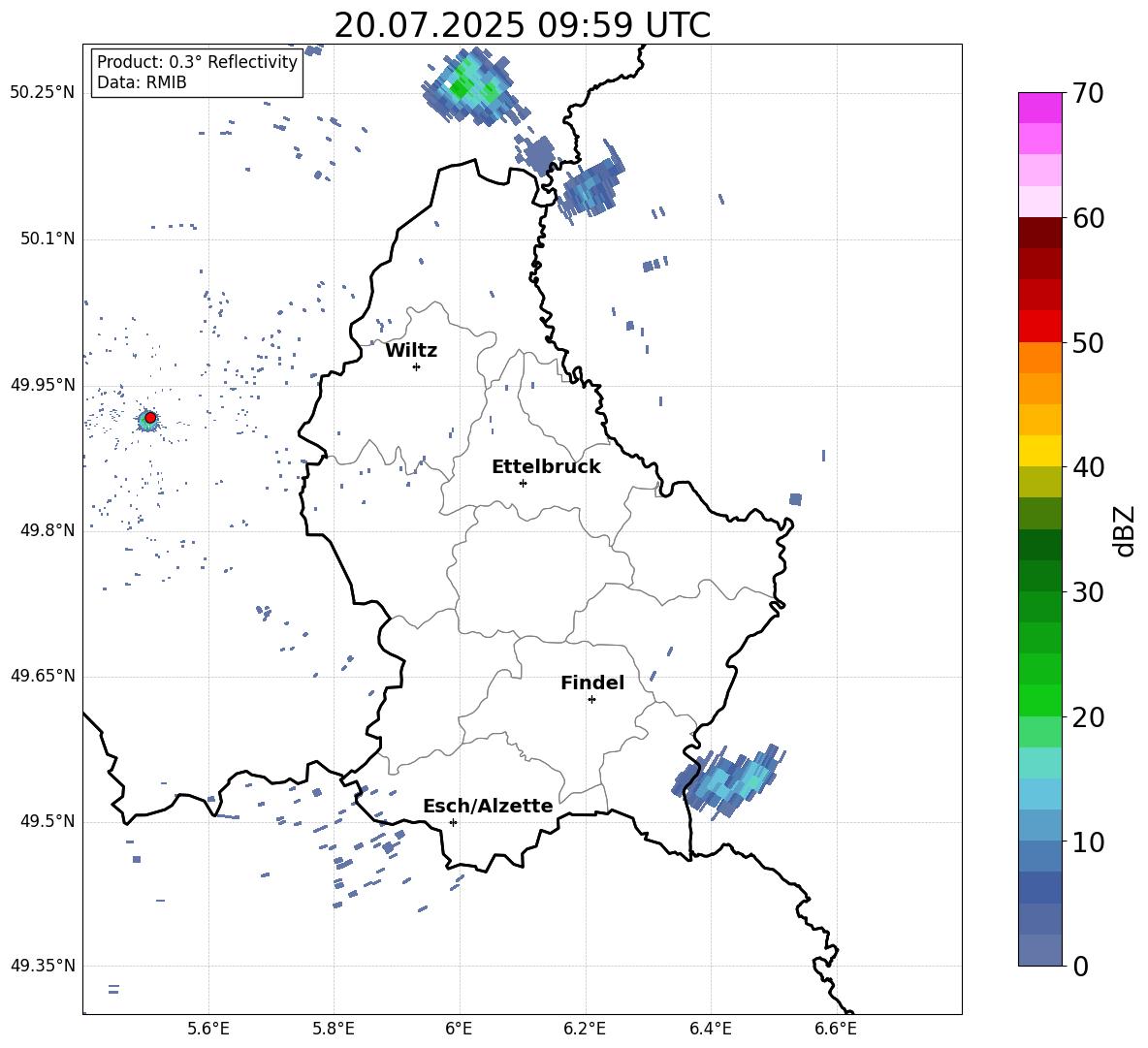Click the 'Data: RMIB' label
This screenshot has width=1148, height=1048.
[x=142, y=82]
